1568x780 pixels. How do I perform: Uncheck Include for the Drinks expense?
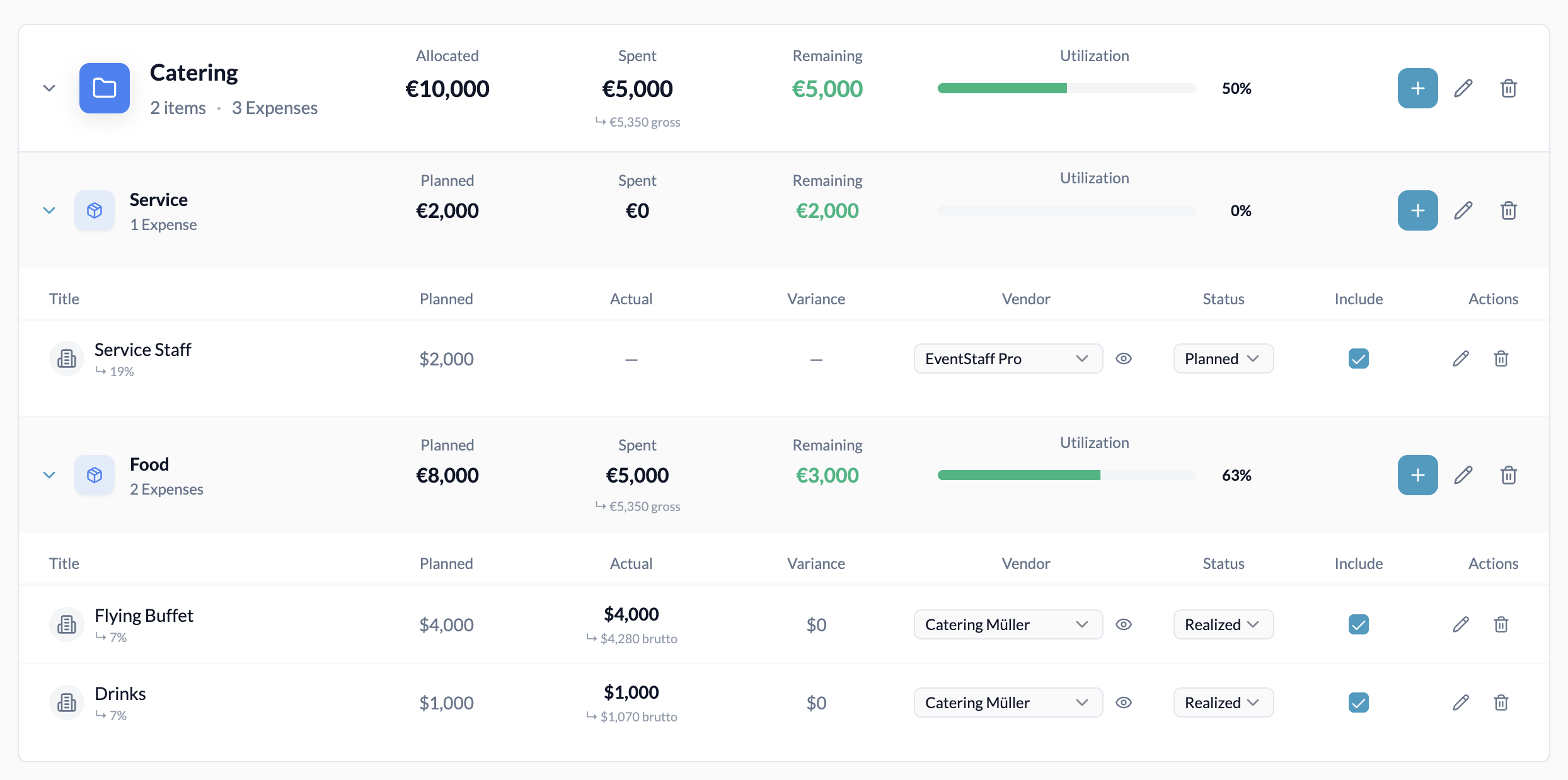[x=1359, y=702]
